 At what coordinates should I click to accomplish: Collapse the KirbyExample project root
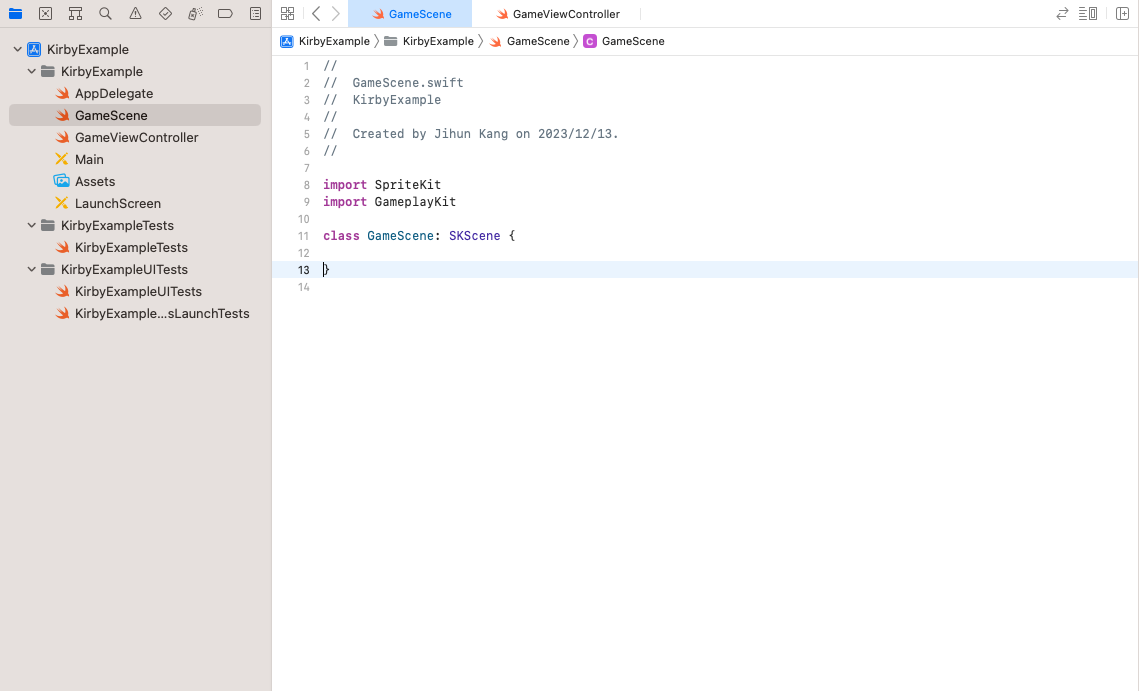point(17,49)
